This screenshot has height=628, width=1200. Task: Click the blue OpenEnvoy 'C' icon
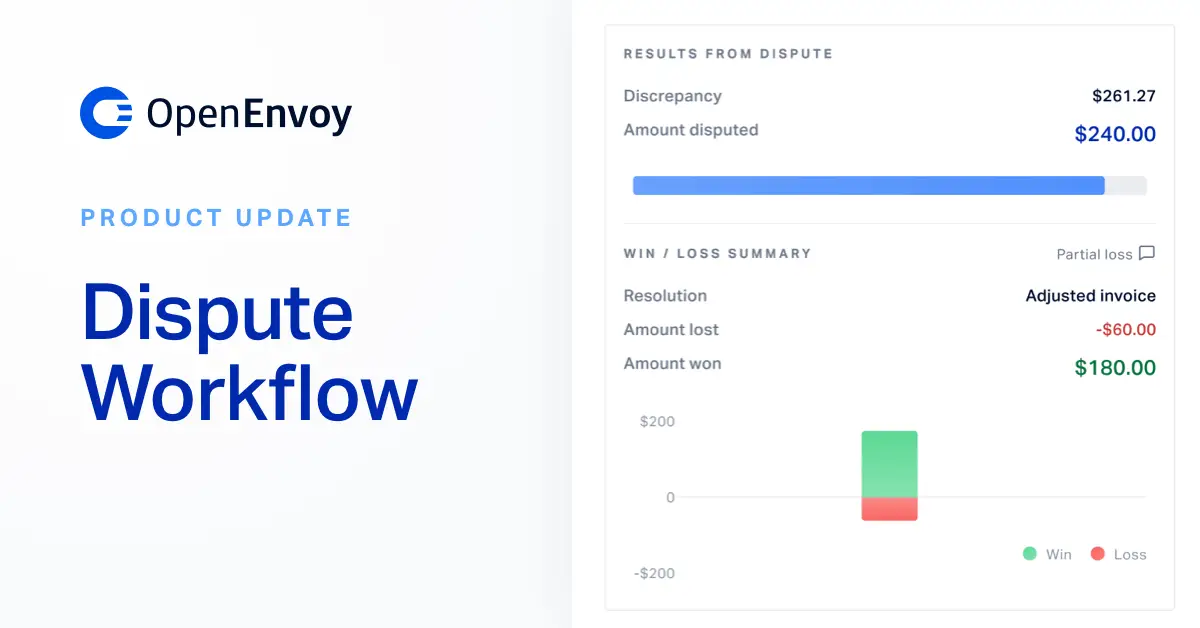click(104, 112)
